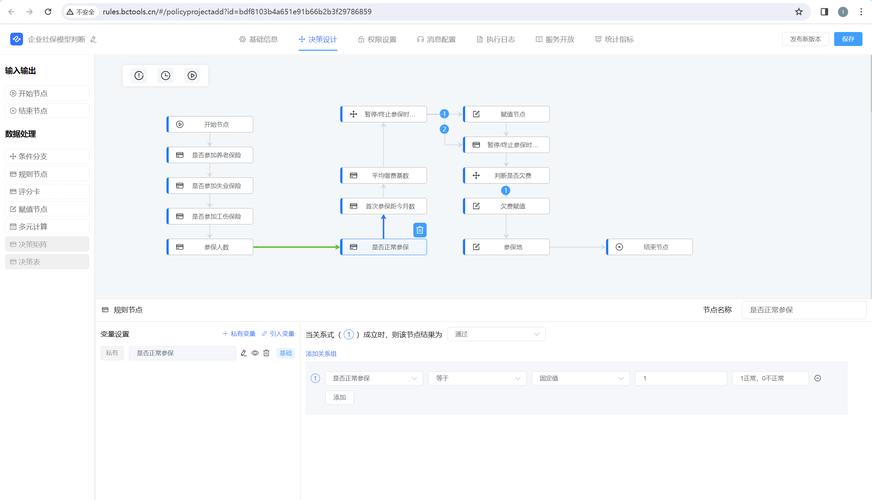Click the 发布新版本 button
This screenshot has height=500, width=872.
[x=805, y=39]
